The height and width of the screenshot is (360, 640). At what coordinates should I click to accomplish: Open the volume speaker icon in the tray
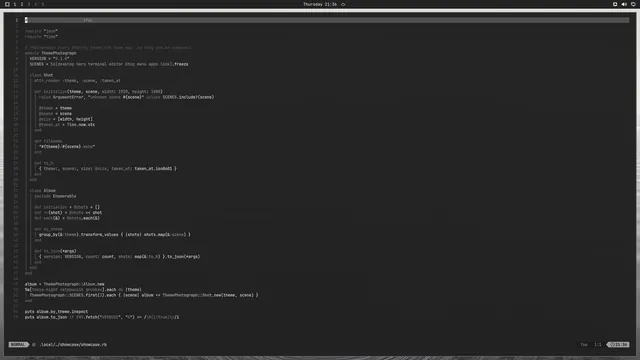pyautogui.click(x=624, y=4)
